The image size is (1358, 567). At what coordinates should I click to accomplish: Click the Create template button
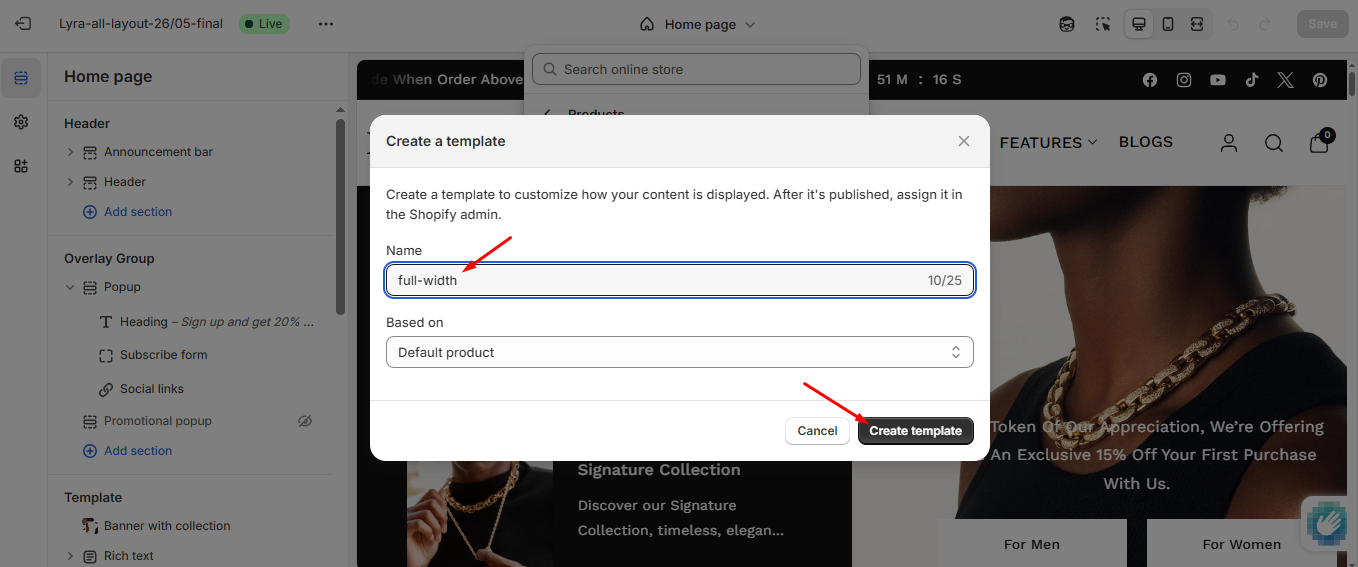pyautogui.click(x=915, y=431)
